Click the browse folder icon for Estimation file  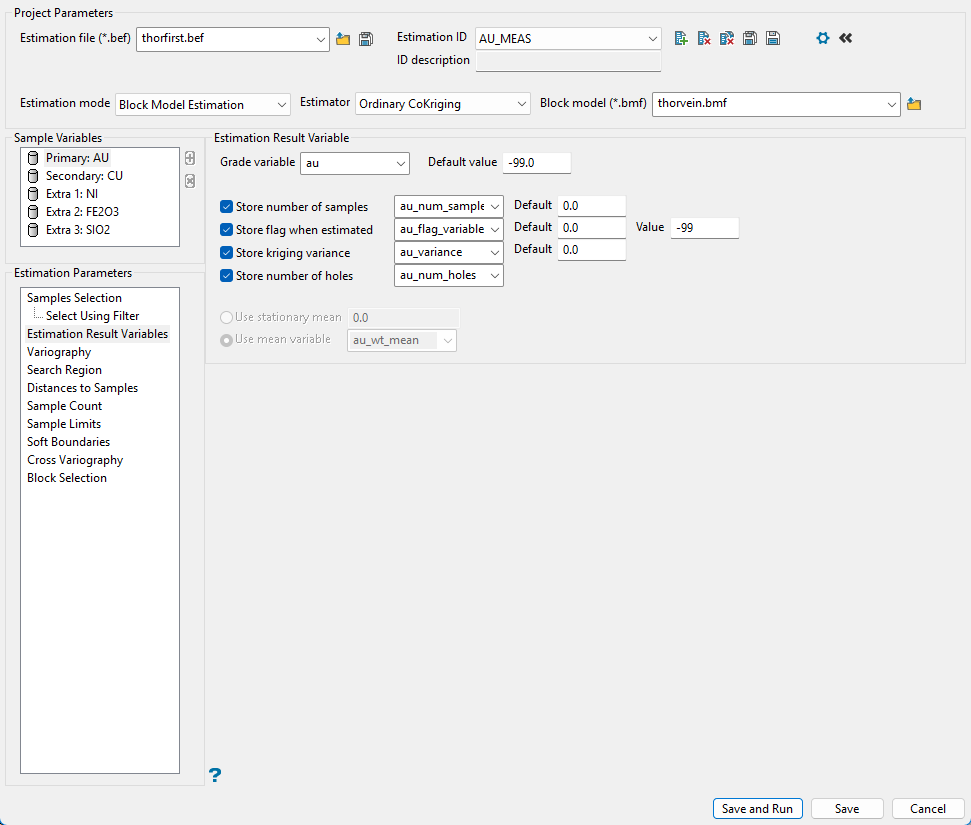point(343,39)
